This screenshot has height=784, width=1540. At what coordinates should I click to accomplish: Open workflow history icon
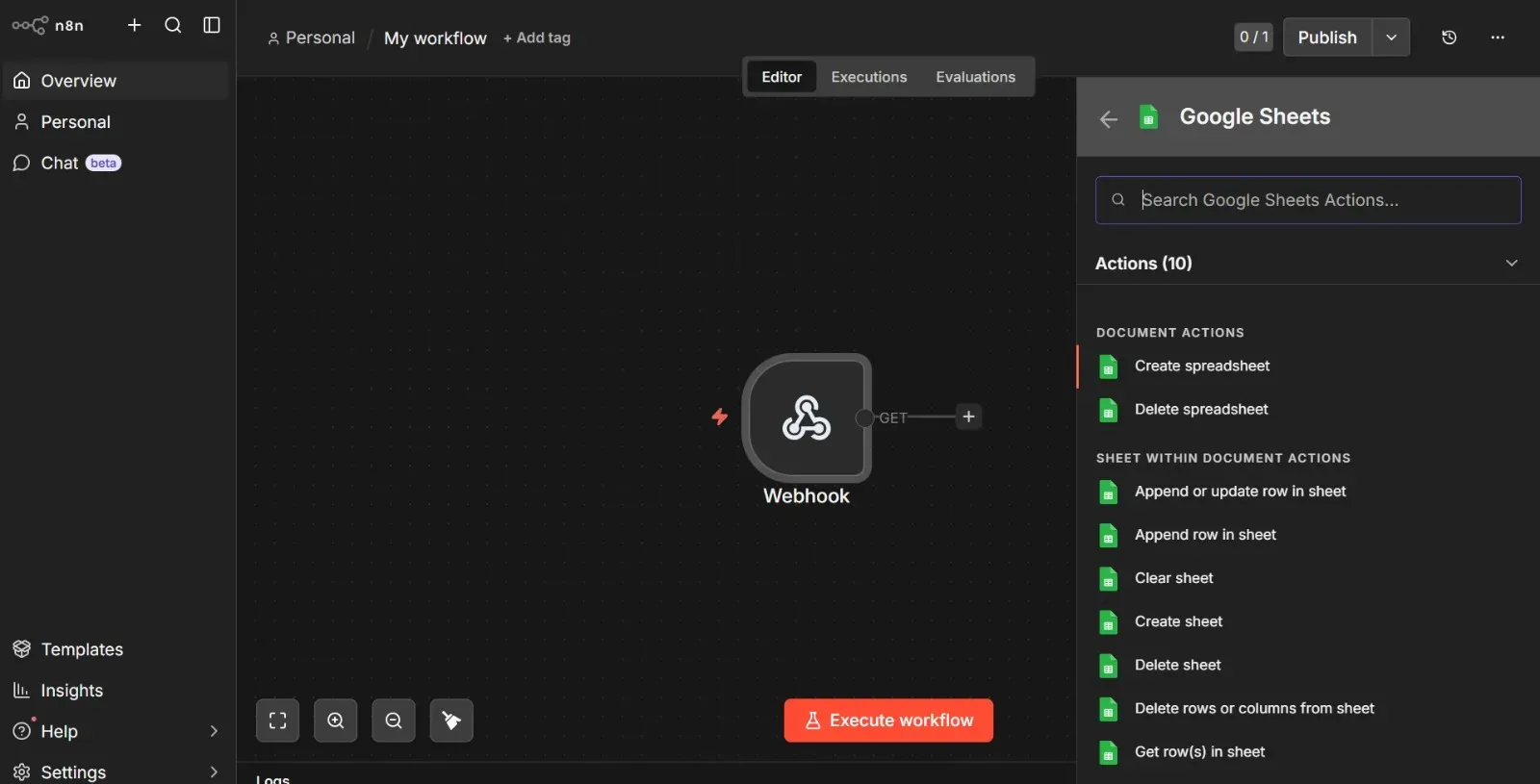pyautogui.click(x=1449, y=38)
